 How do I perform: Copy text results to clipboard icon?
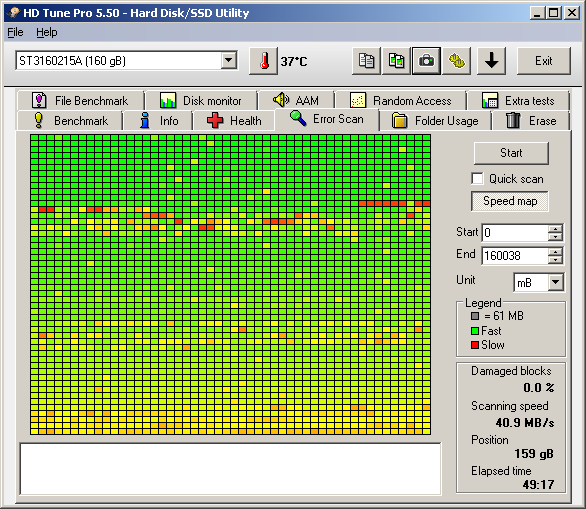[366, 61]
